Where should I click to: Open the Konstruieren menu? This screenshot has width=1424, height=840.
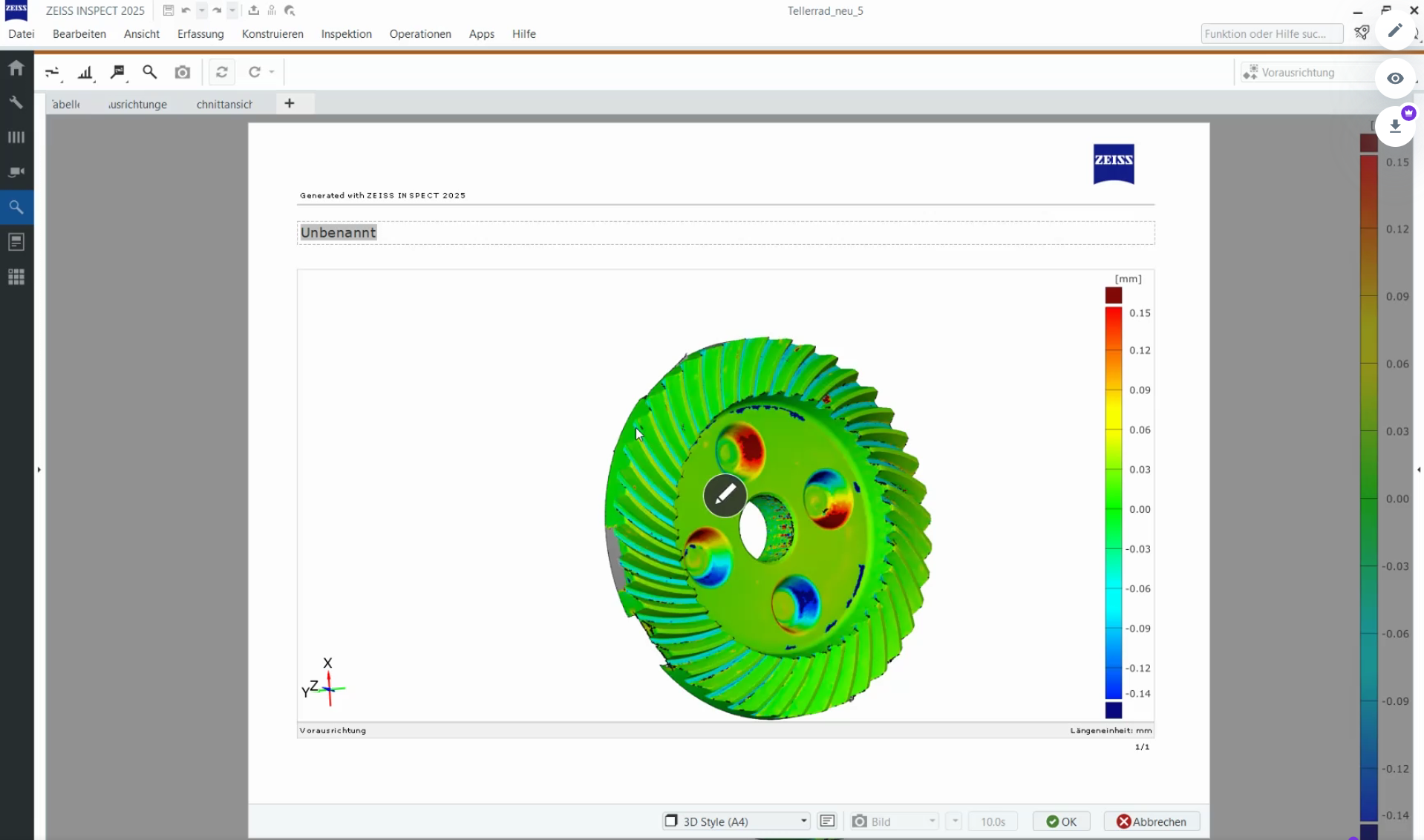272,33
